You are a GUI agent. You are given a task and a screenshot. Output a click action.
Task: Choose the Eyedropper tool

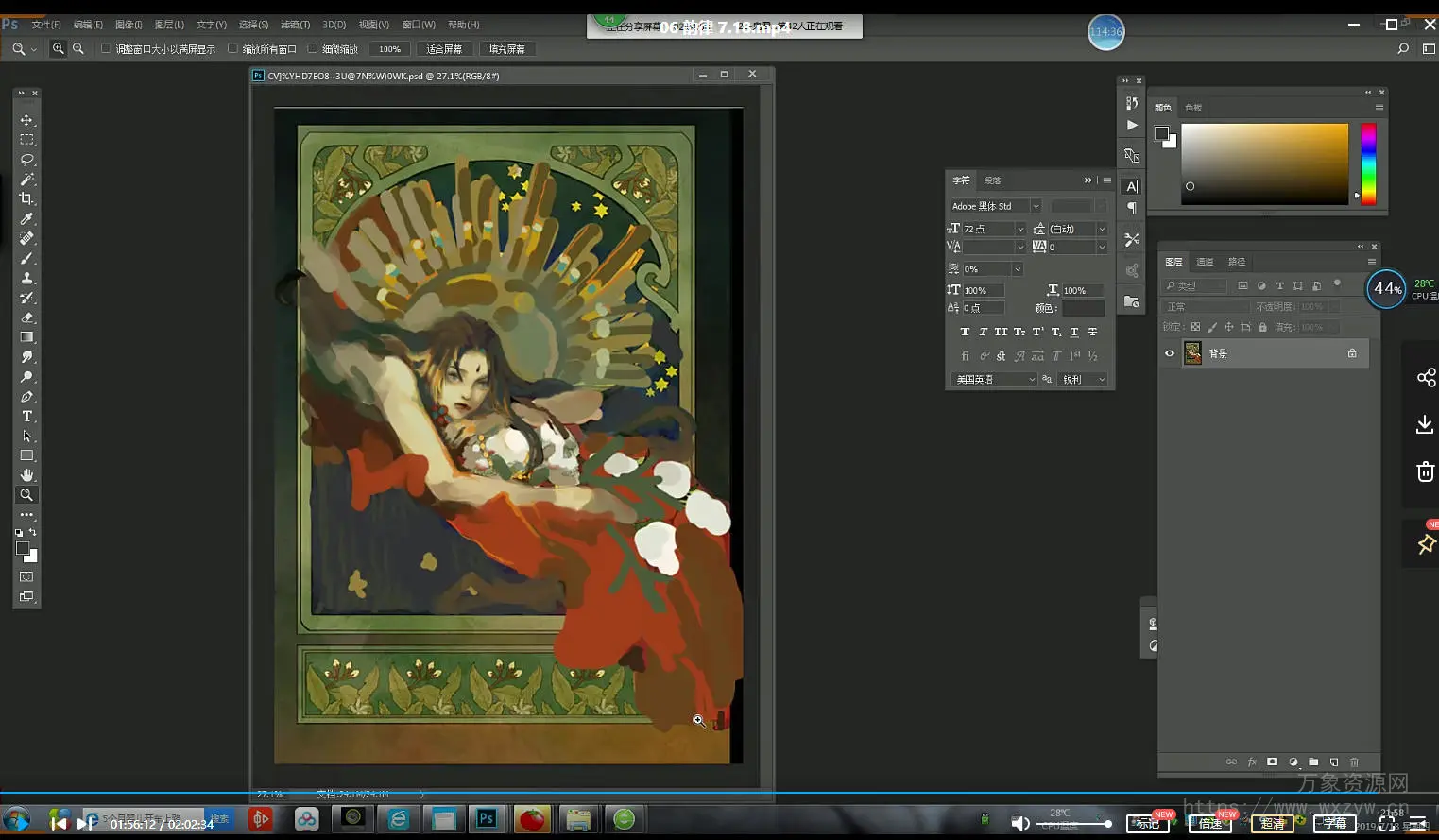coord(26,218)
